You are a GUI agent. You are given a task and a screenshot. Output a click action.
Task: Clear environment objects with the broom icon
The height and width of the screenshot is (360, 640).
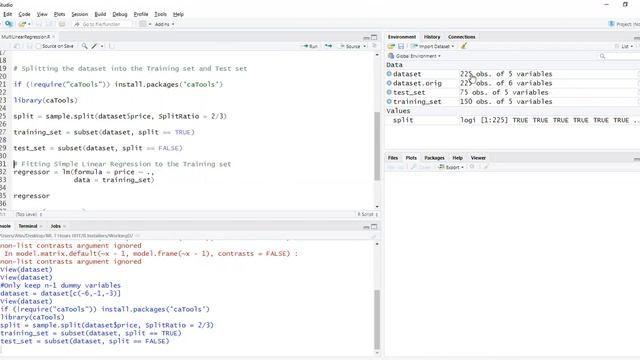click(x=464, y=46)
